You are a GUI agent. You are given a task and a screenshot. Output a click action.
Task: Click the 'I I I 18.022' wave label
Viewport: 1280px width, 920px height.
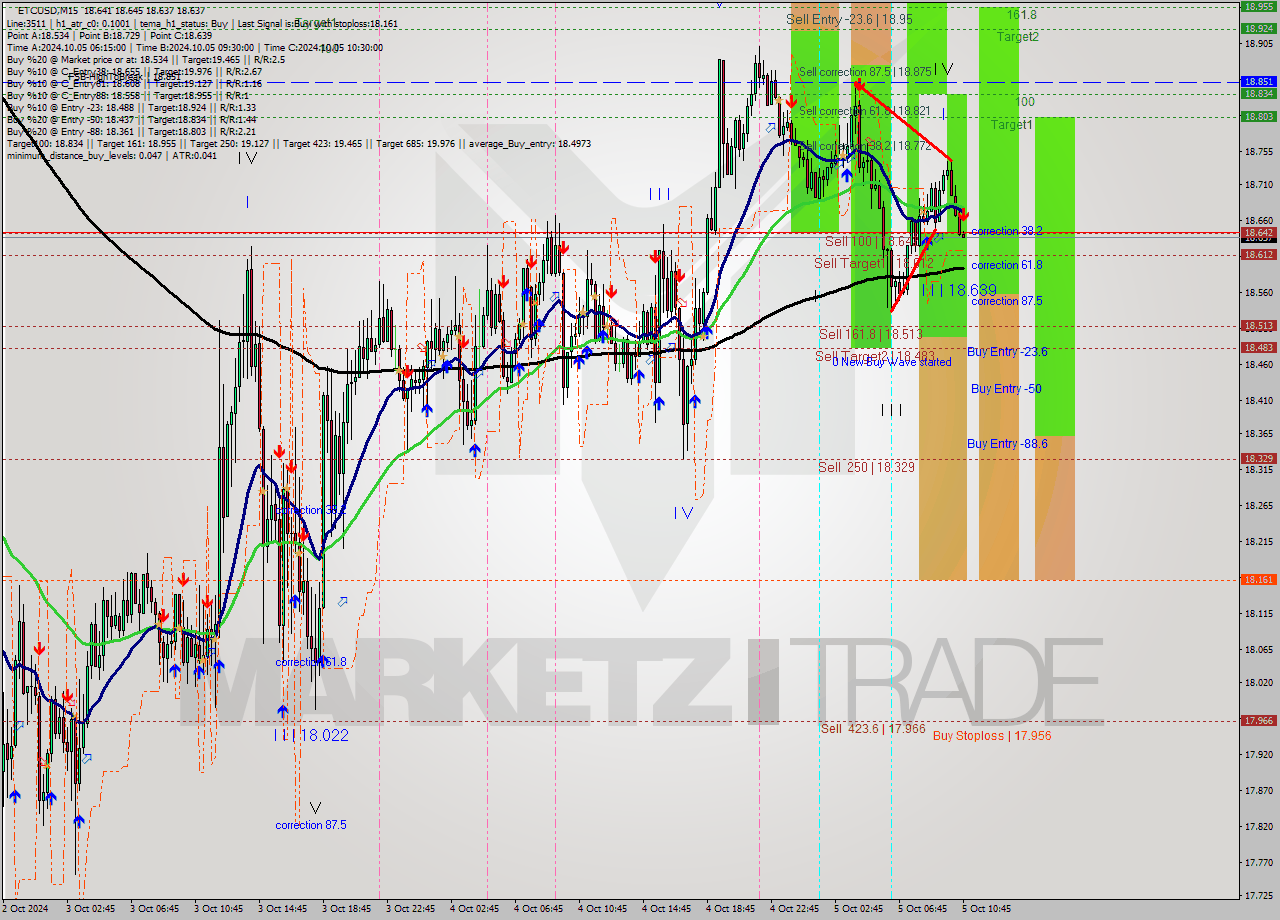pos(311,735)
